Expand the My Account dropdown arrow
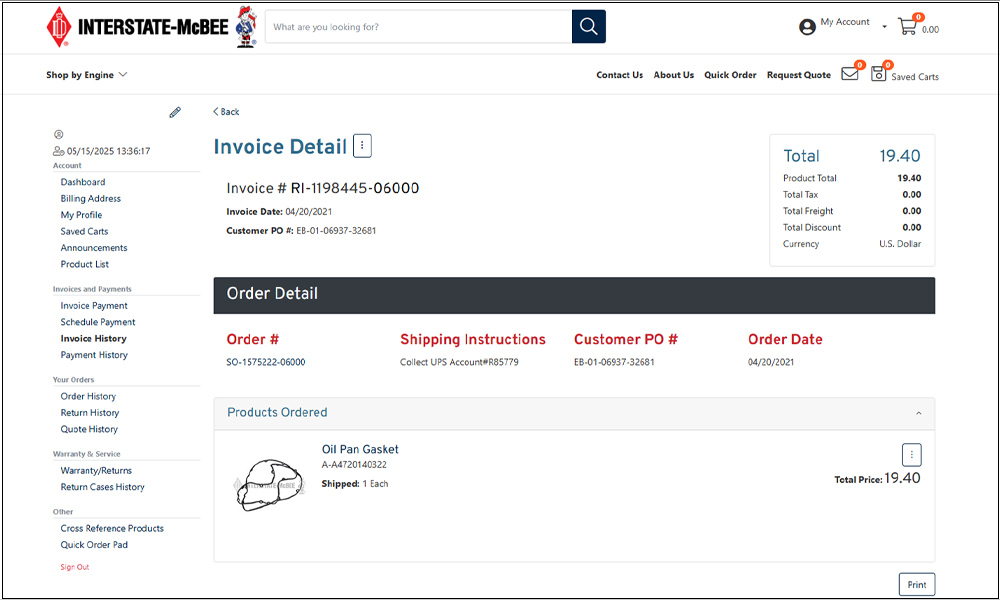The height and width of the screenshot is (600, 1000). click(x=885, y=27)
